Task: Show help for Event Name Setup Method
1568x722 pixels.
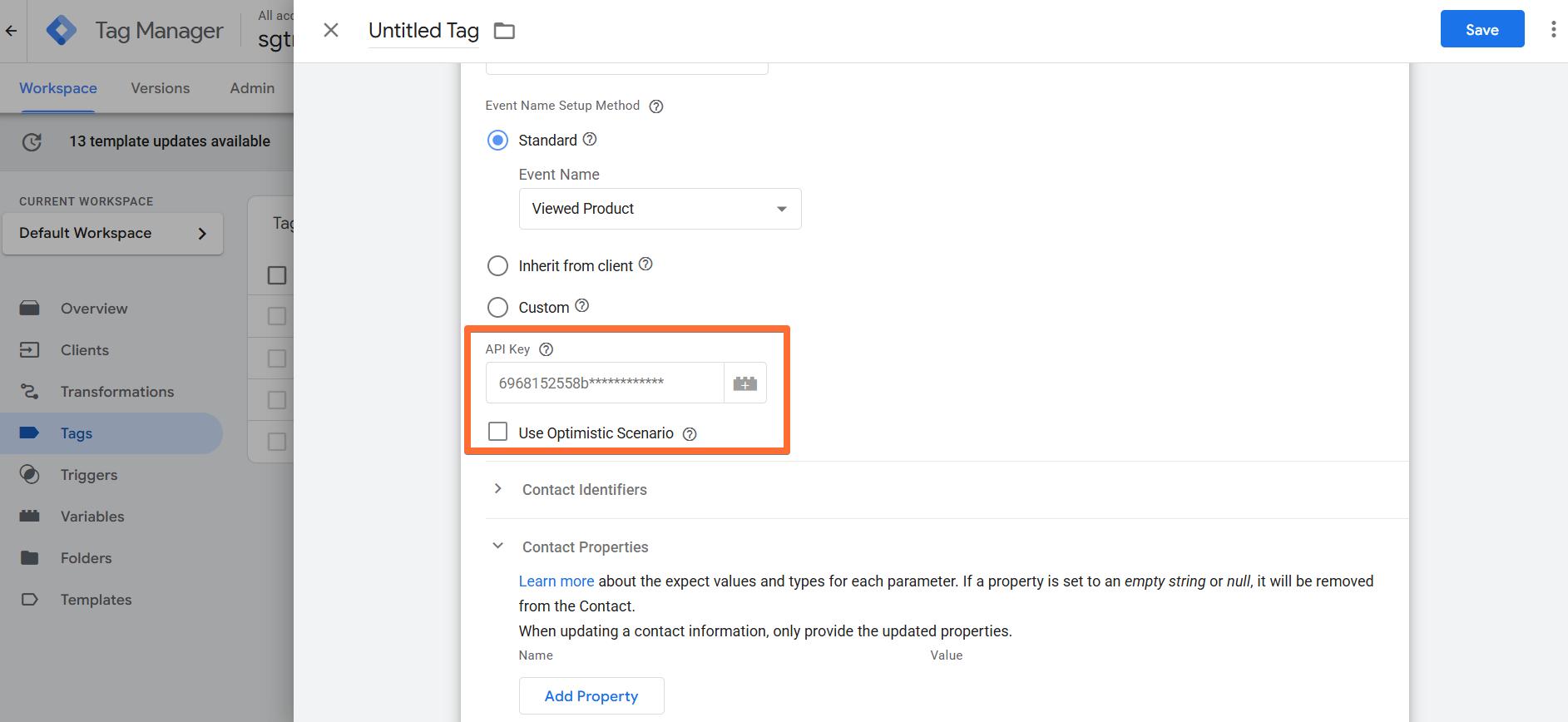Action: 656,106
